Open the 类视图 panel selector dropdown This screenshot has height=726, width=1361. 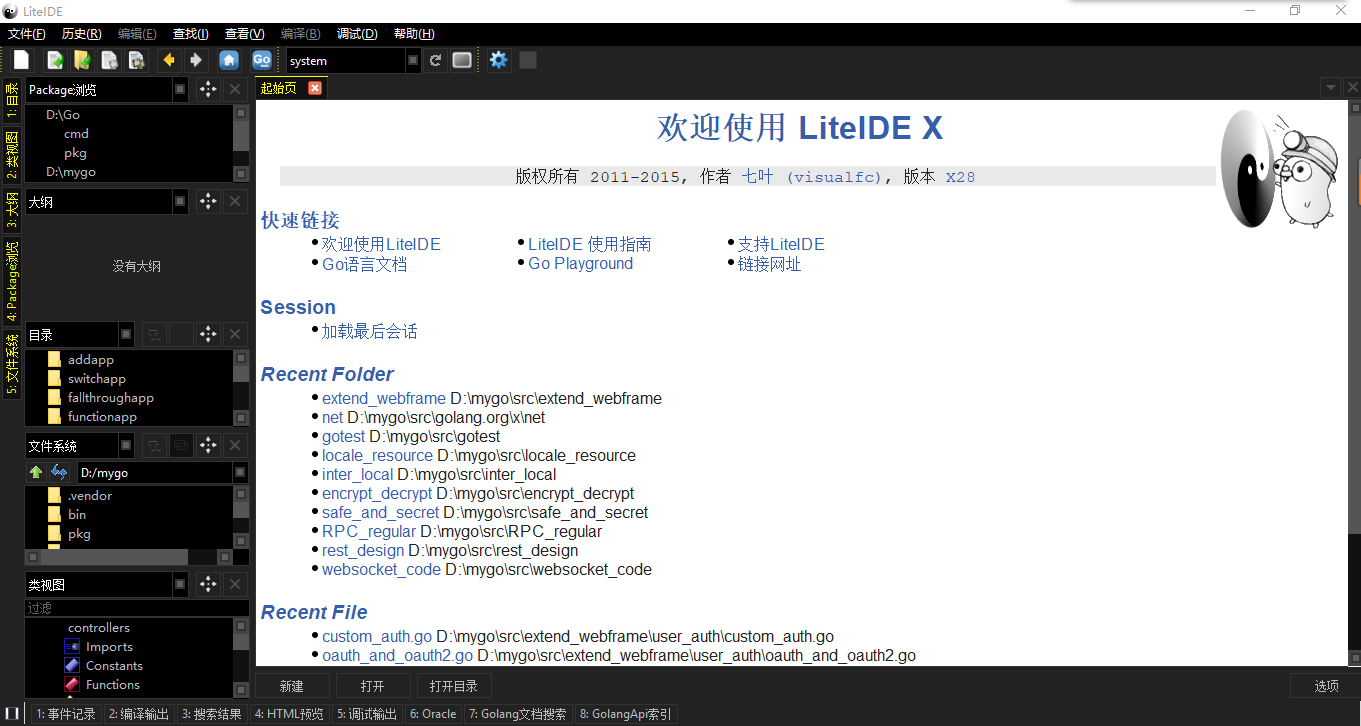click(180, 585)
